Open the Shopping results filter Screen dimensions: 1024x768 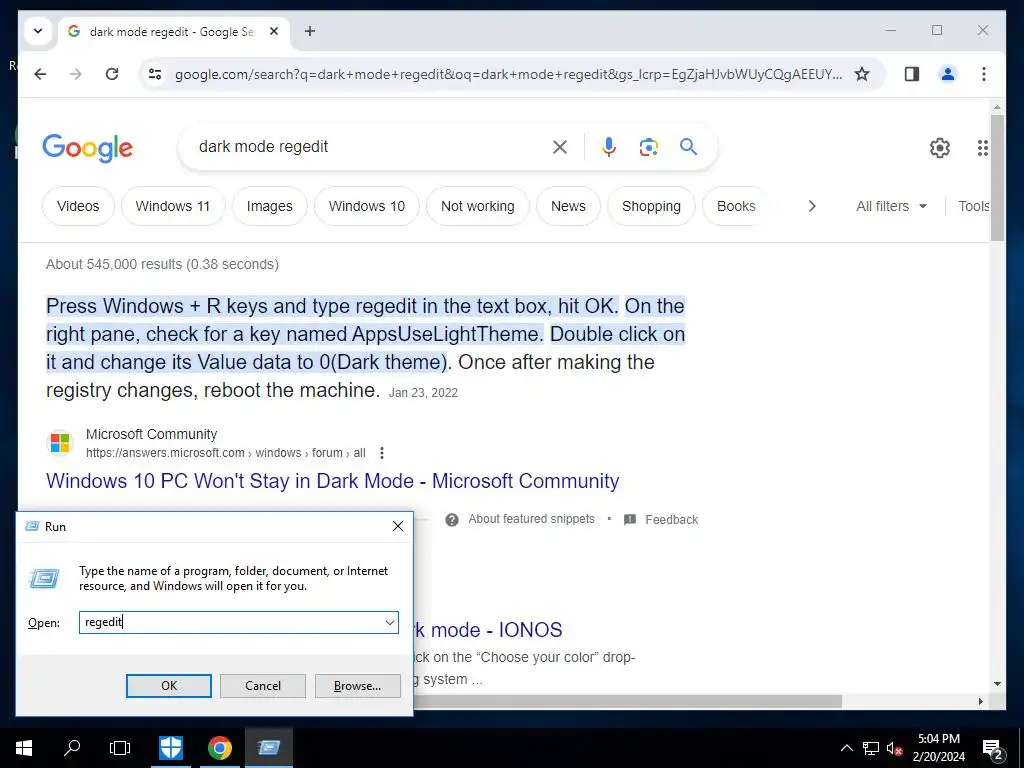651,206
